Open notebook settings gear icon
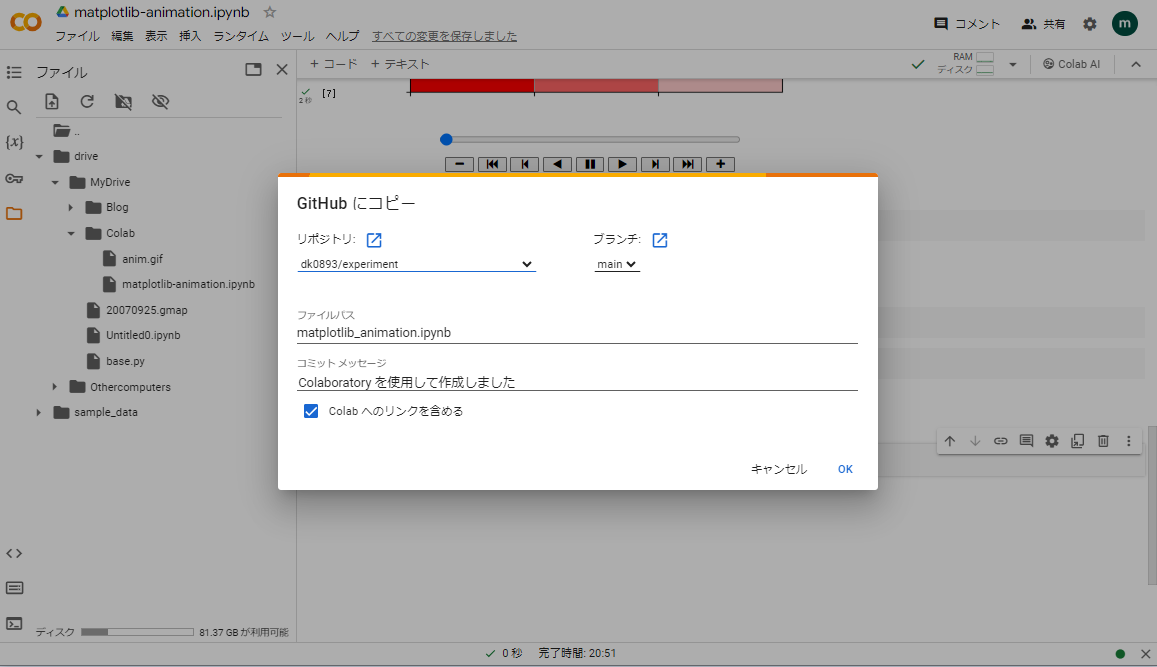 pos(1090,24)
